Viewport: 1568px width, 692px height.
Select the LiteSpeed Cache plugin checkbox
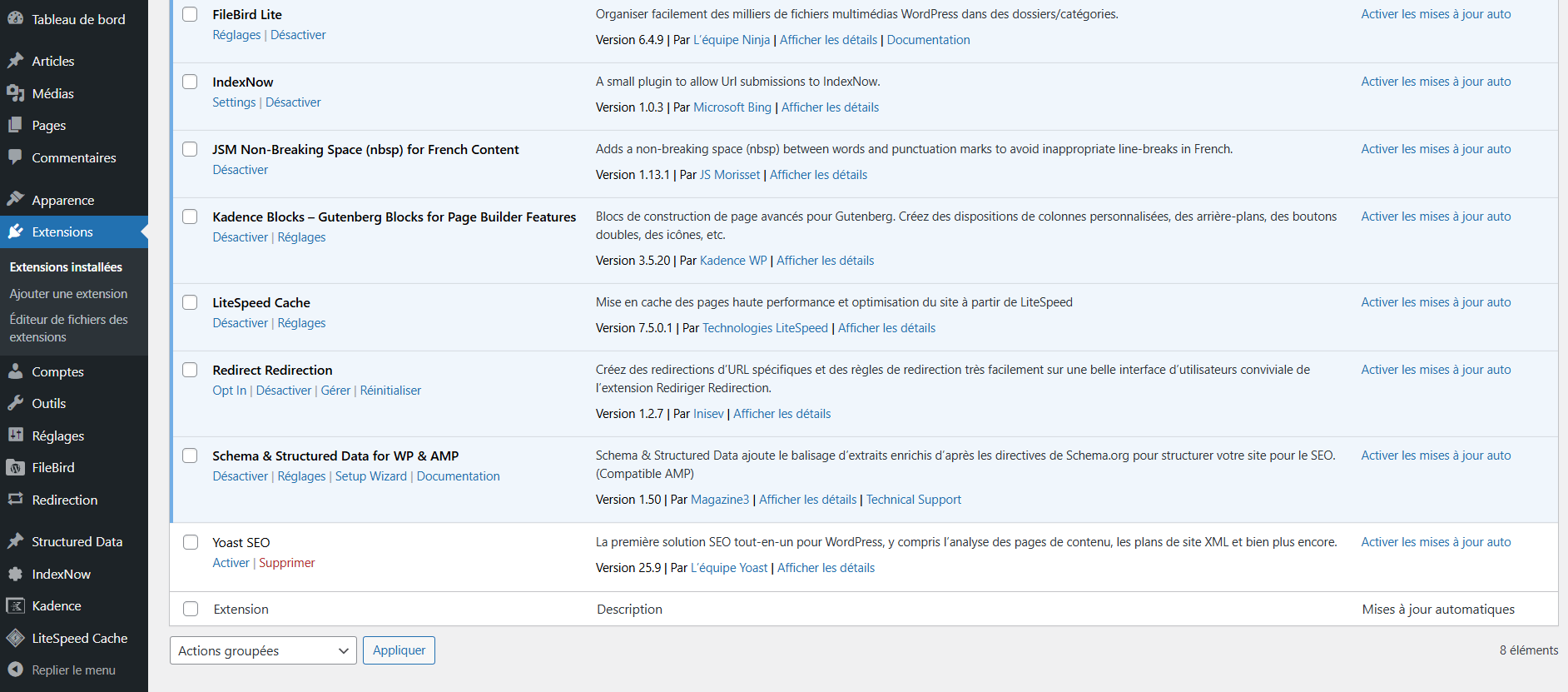tap(191, 302)
